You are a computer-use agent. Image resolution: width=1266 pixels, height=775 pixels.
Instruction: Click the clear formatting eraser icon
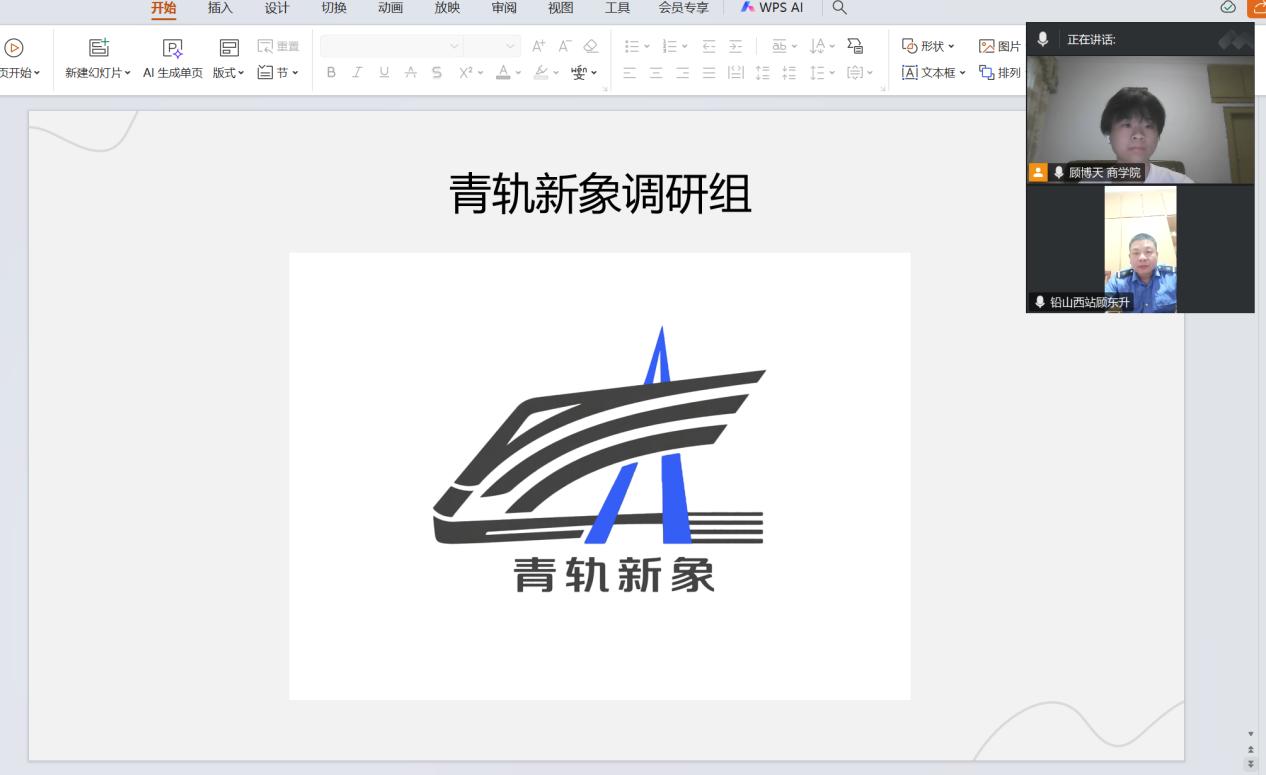click(x=590, y=46)
